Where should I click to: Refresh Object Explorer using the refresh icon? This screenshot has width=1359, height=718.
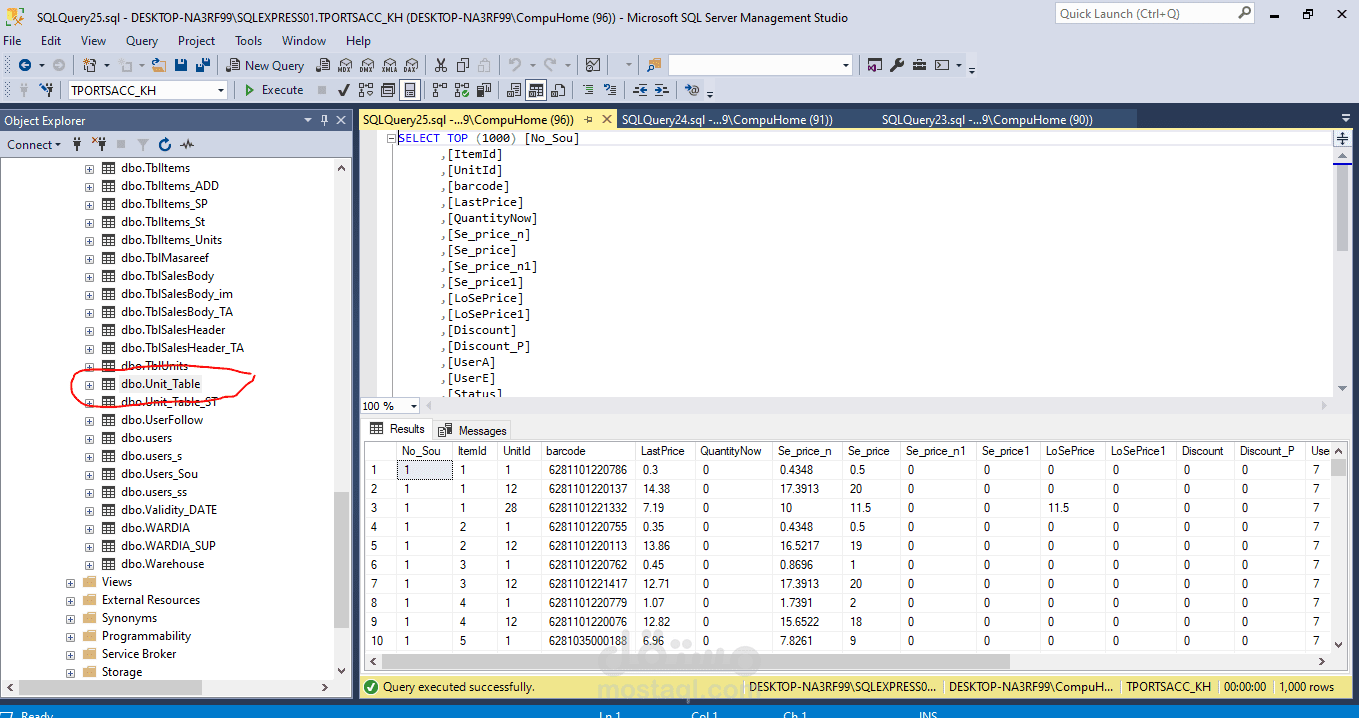[x=165, y=145]
